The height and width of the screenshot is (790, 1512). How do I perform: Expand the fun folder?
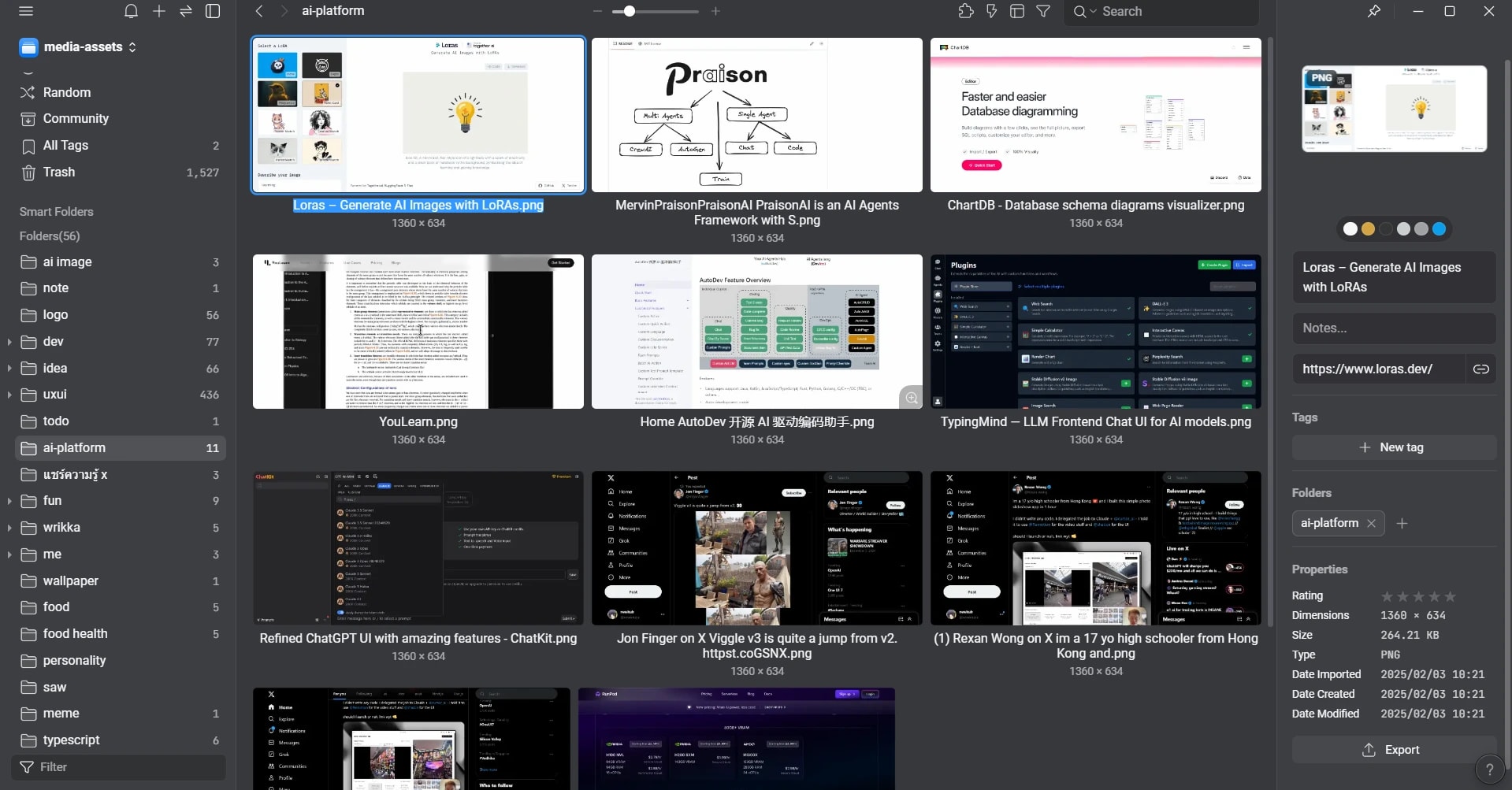click(x=9, y=501)
